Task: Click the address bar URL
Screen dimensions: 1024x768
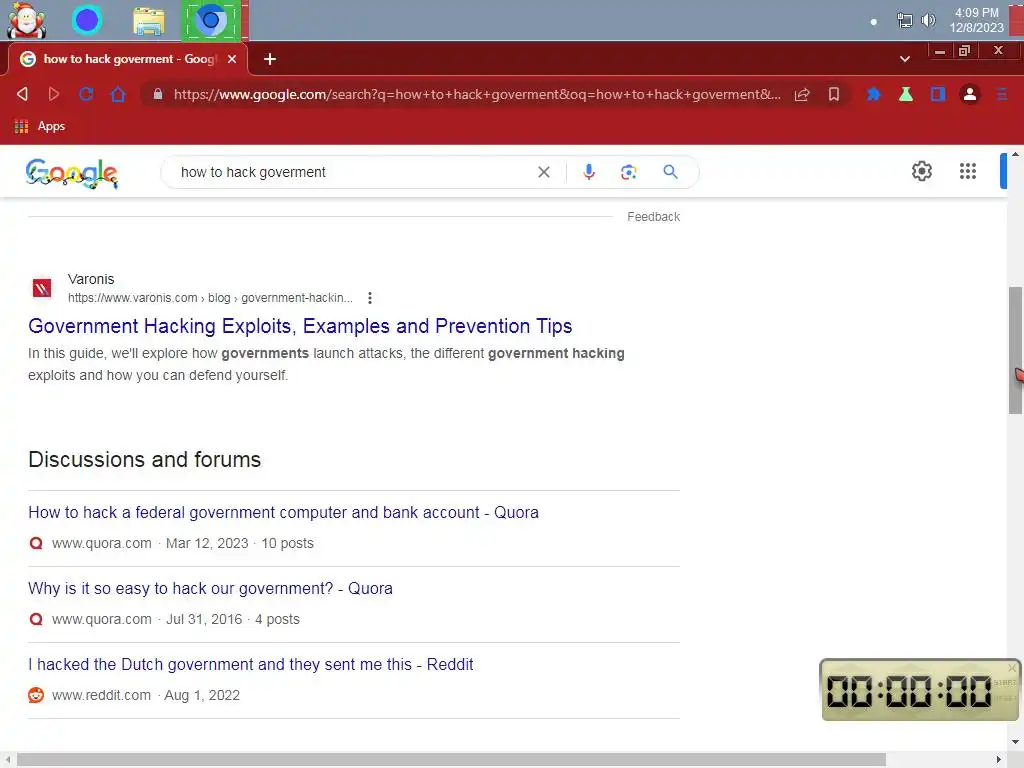Action: tap(477, 94)
